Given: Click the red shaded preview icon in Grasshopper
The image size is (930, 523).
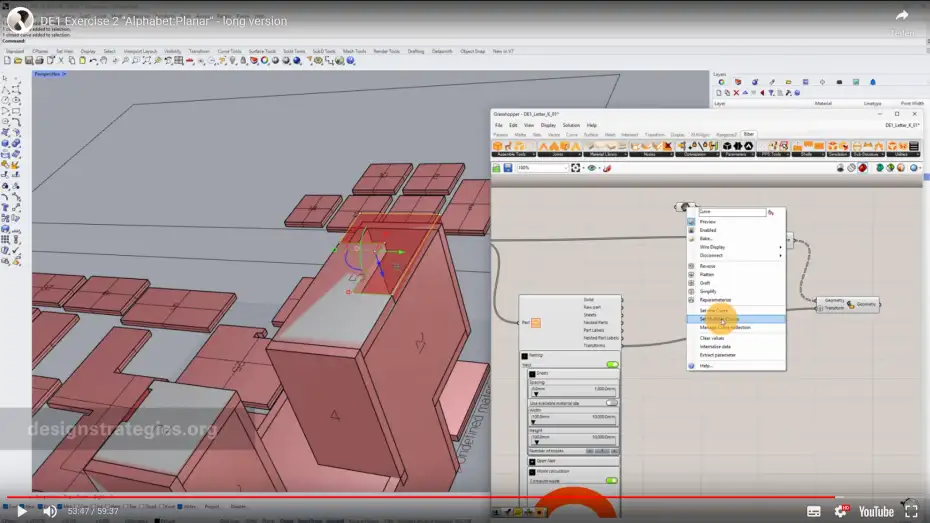Looking at the screenshot, I should [x=862, y=168].
